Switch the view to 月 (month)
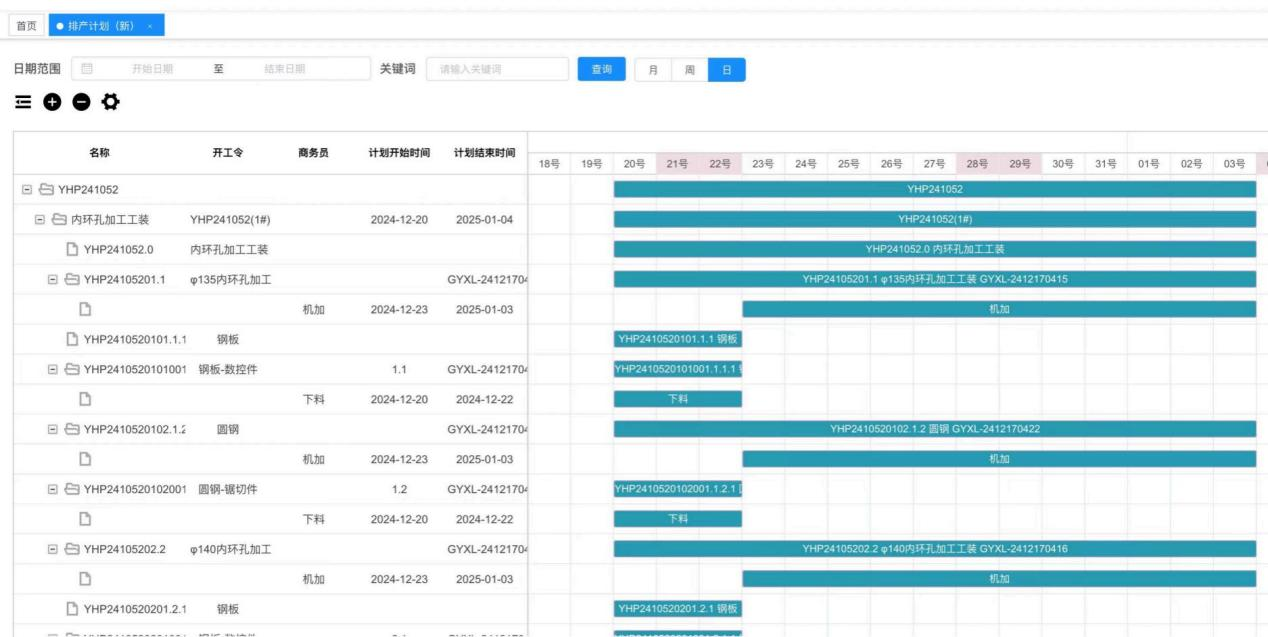Screen dimensions: 1268x637 (654, 69)
